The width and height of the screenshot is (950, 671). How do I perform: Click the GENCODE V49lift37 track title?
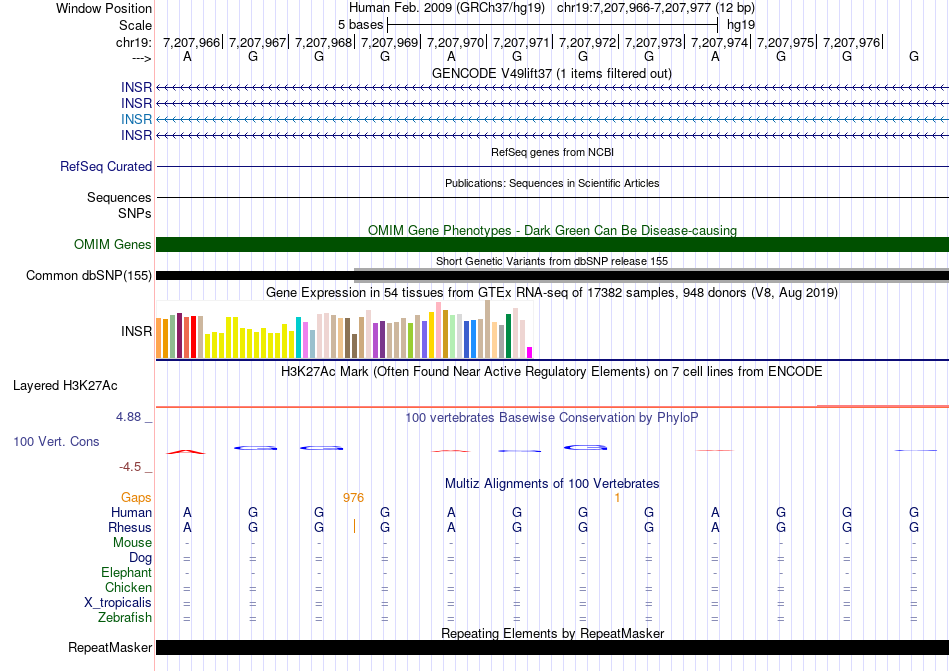551,73
